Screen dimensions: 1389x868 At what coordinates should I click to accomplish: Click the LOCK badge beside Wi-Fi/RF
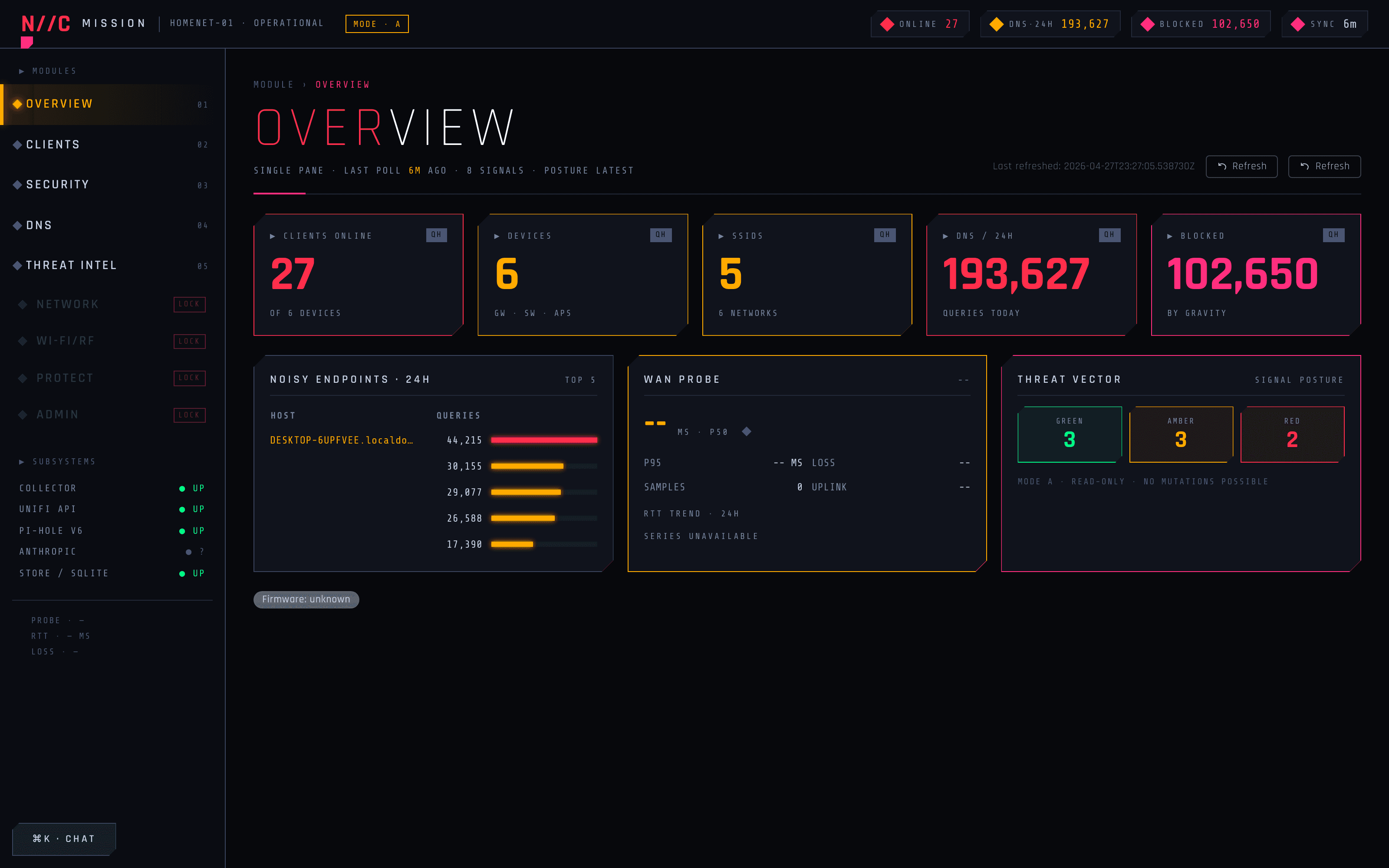[x=189, y=341]
